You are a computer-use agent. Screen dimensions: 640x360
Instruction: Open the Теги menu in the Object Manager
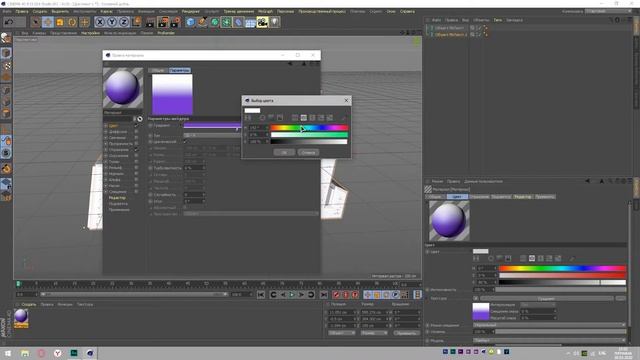[498, 20]
